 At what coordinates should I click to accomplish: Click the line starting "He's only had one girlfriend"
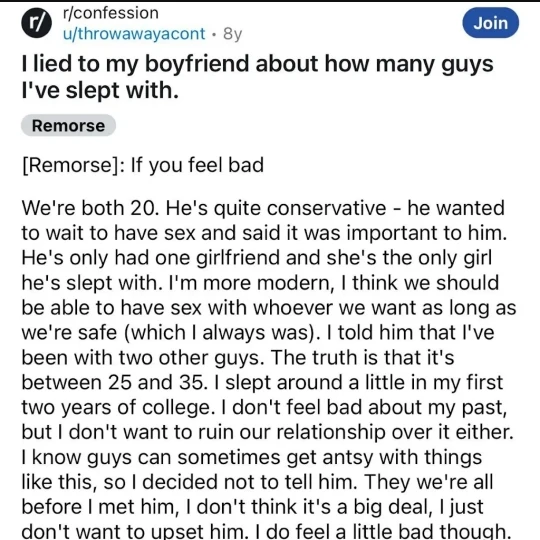pos(257,258)
